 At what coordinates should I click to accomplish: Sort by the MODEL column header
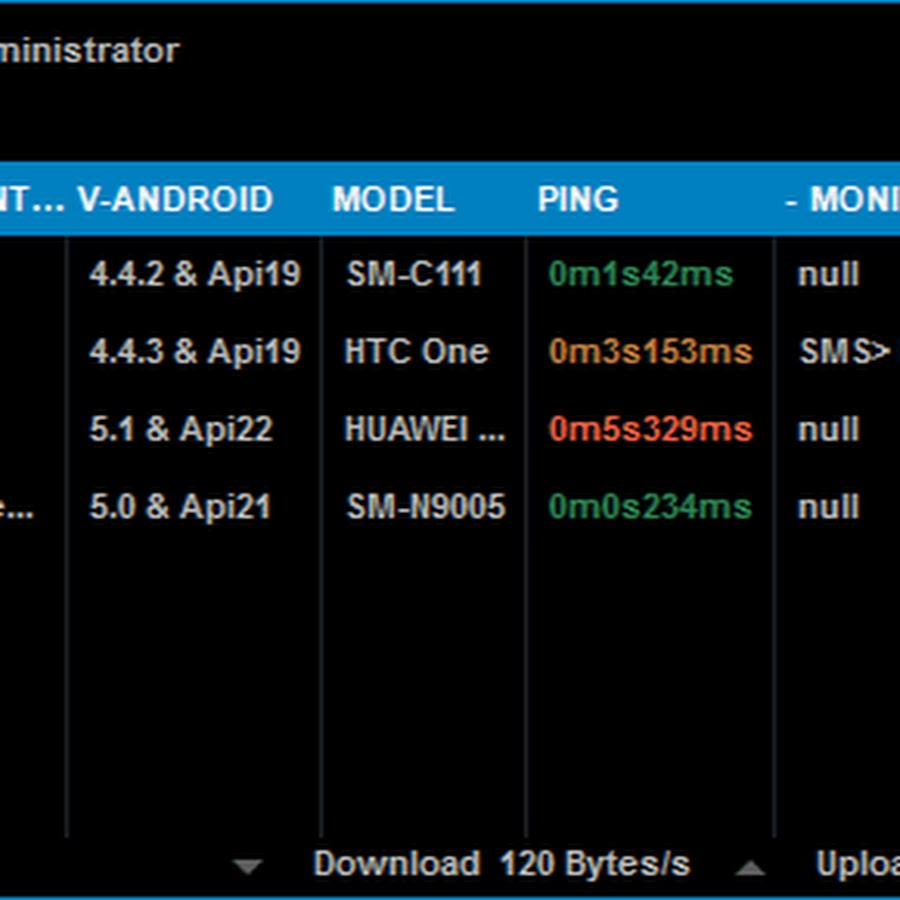(x=394, y=199)
